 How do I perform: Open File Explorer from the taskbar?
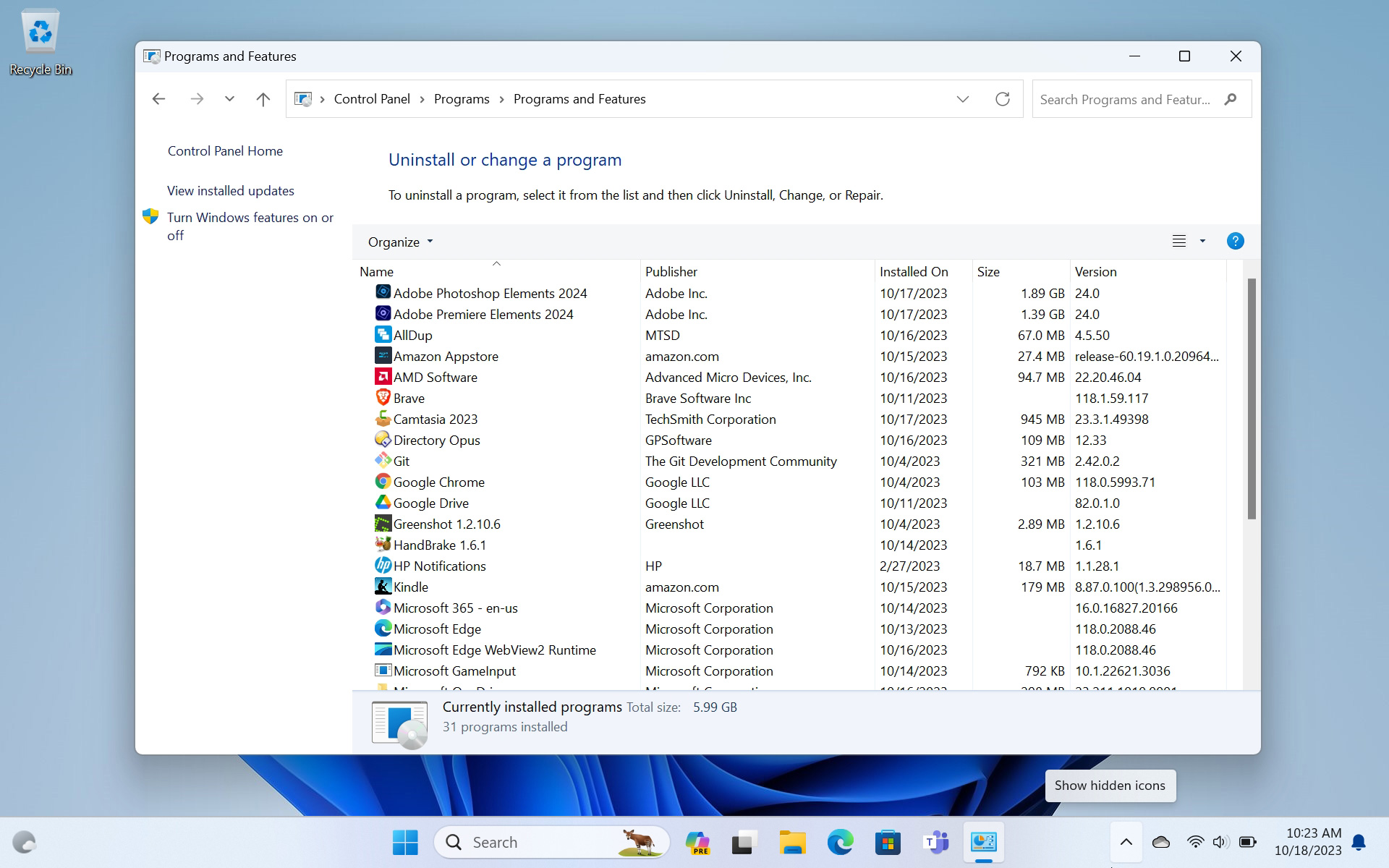tap(792, 842)
